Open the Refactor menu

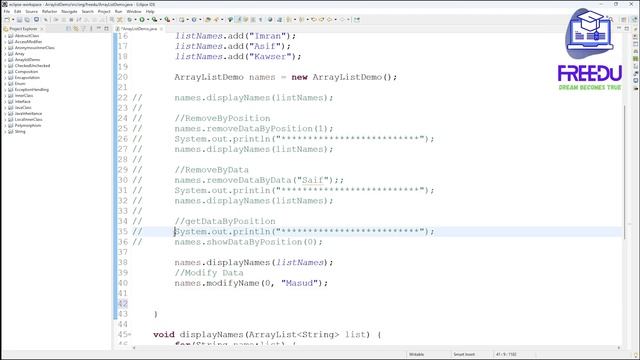tap(49, 11)
